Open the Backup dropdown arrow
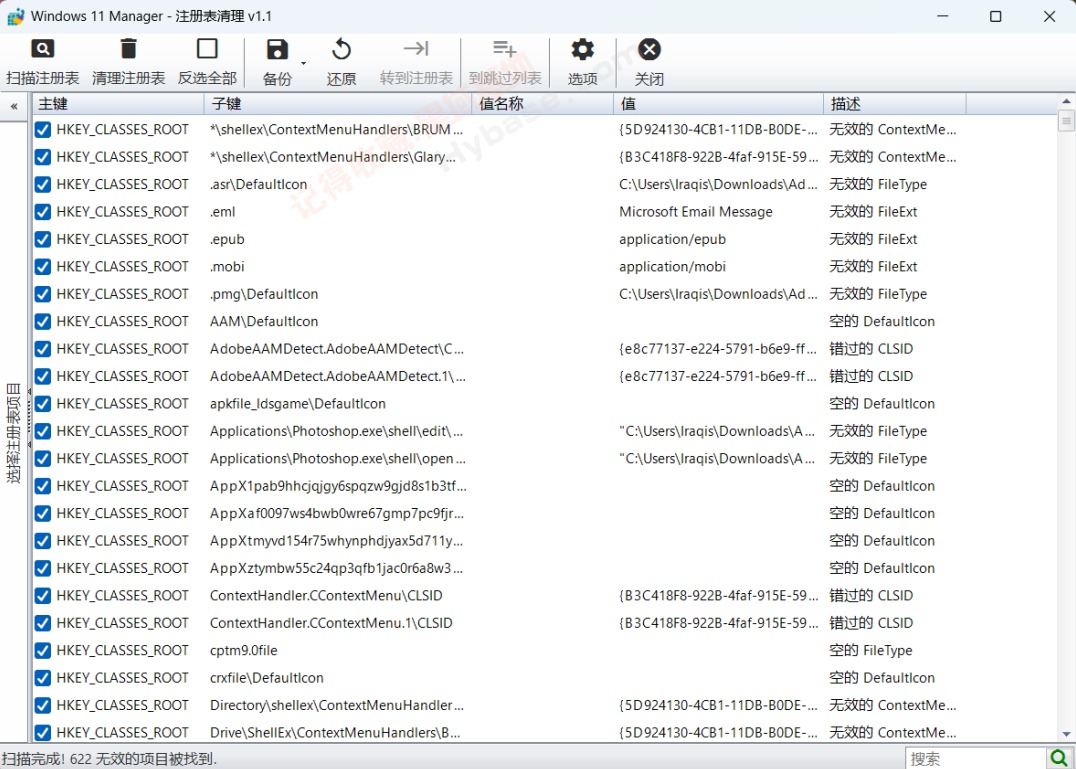Image resolution: width=1076 pixels, height=769 pixels. click(303, 63)
